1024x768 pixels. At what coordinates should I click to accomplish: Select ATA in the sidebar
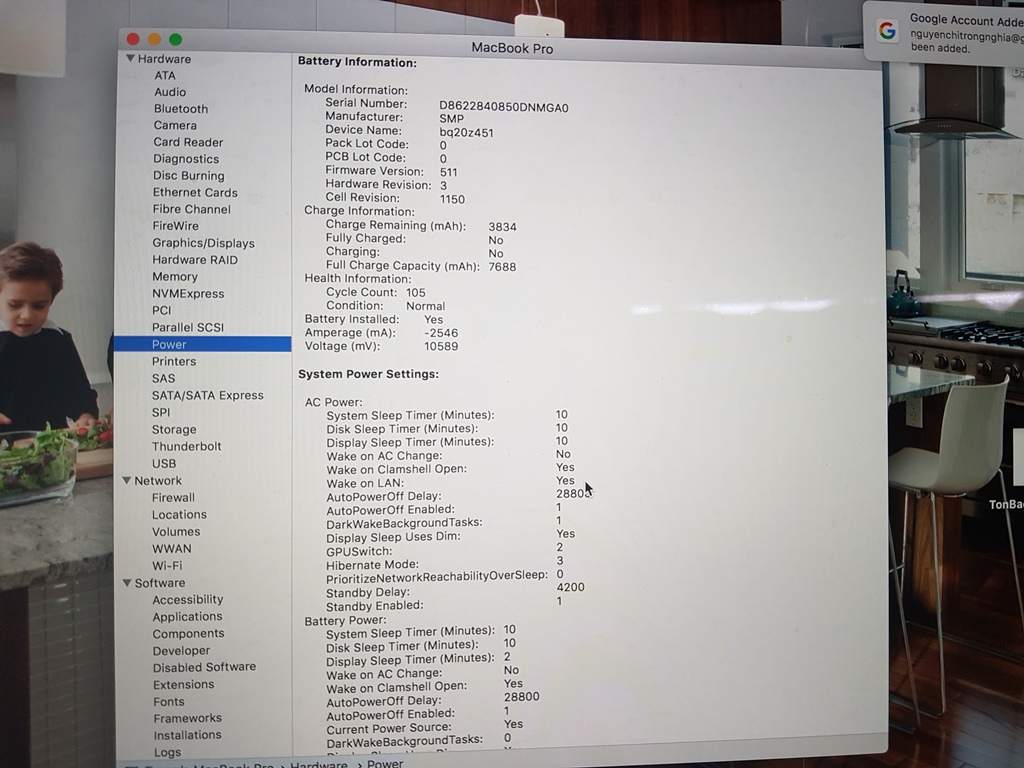[165, 75]
